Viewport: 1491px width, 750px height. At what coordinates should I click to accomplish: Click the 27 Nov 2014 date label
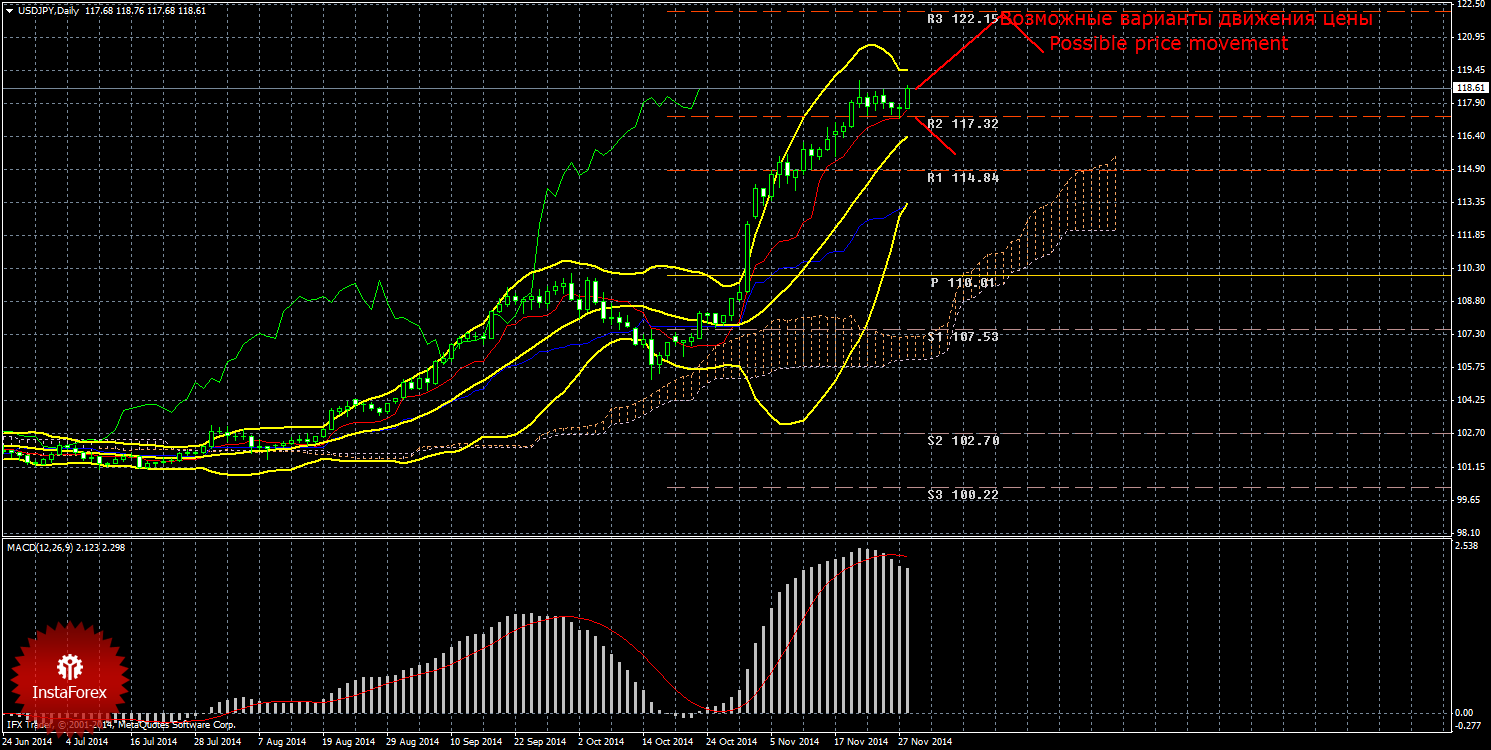tap(925, 742)
